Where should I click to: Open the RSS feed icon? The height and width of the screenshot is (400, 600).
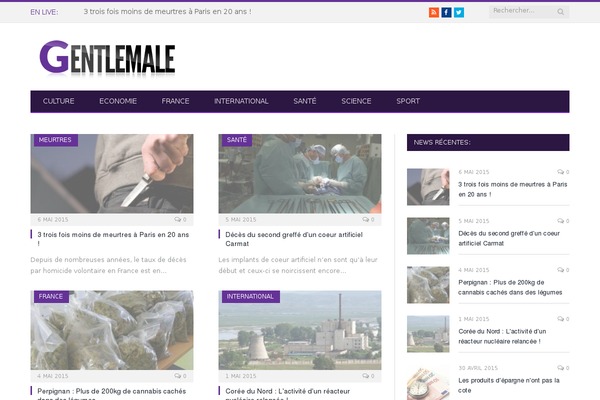click(x=434, y=12)
